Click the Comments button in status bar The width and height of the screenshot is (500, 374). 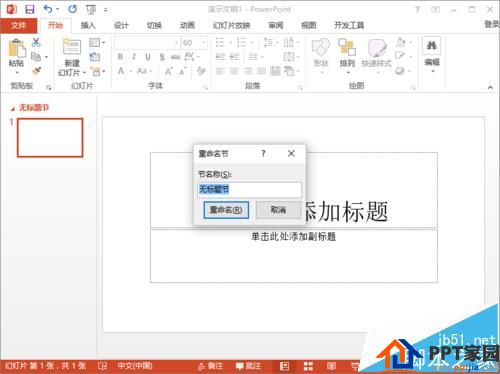(x=248, y=366)
